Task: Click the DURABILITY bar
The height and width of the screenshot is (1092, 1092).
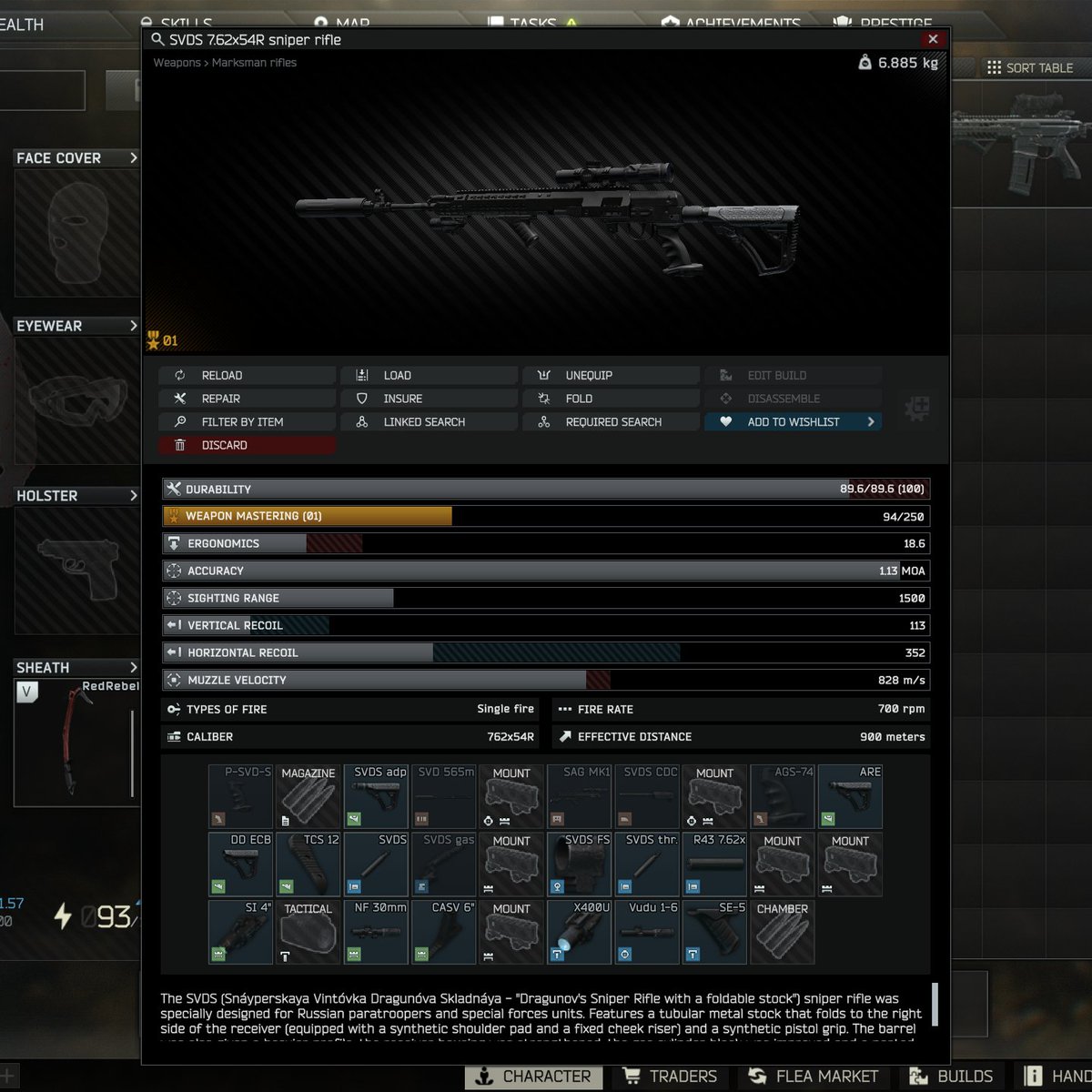Action: [x=546, y=489]
